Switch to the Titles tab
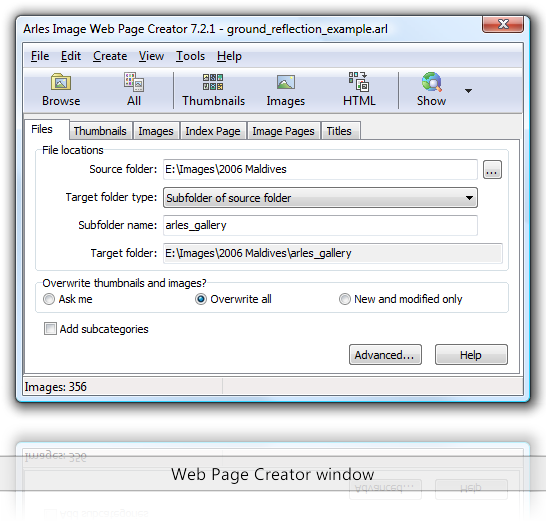546x522 pixels. [x=340, y=131]
